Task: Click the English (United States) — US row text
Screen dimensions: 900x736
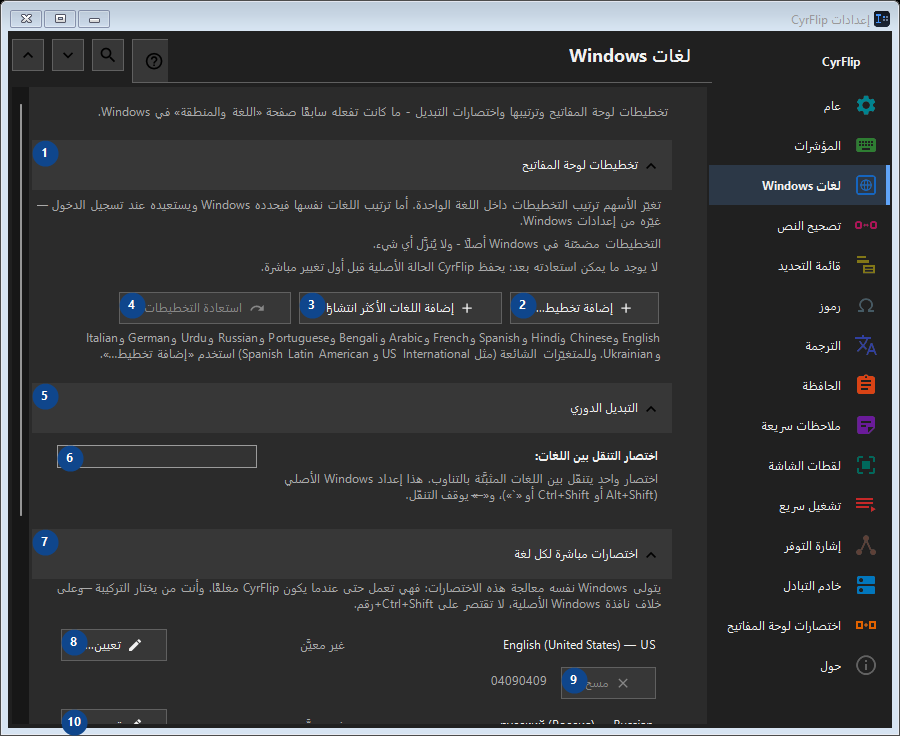Action: [x=579, y=645]
